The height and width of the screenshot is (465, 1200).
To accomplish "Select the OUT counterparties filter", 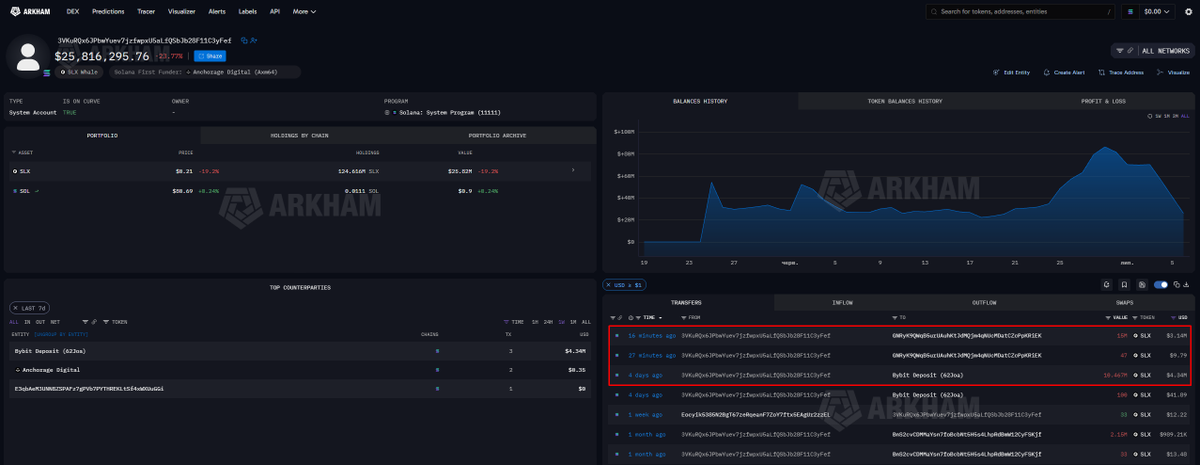I will tap(40, 322).
